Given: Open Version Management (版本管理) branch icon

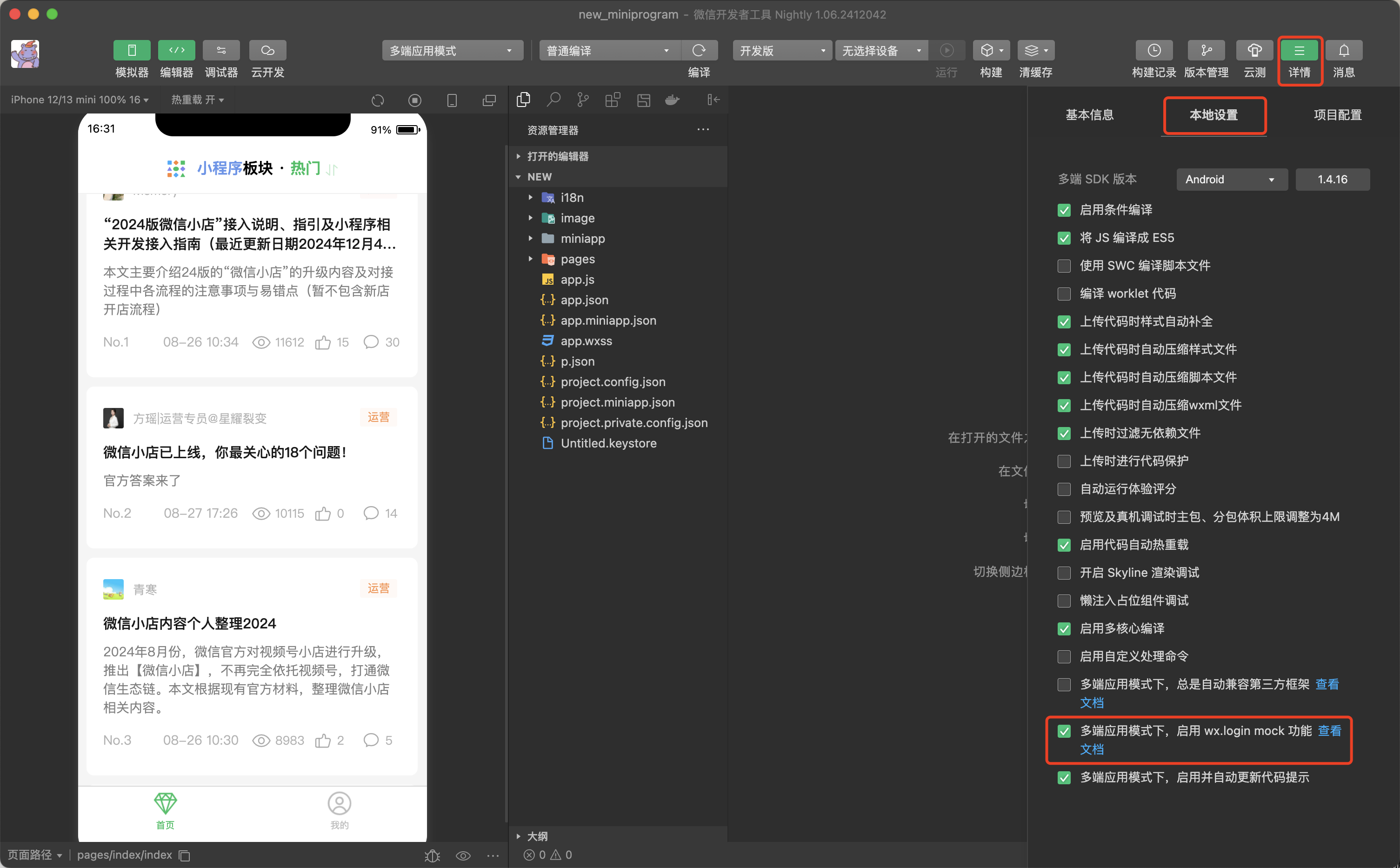Looking at the screenshot, I should click(x=1206, y=51).
